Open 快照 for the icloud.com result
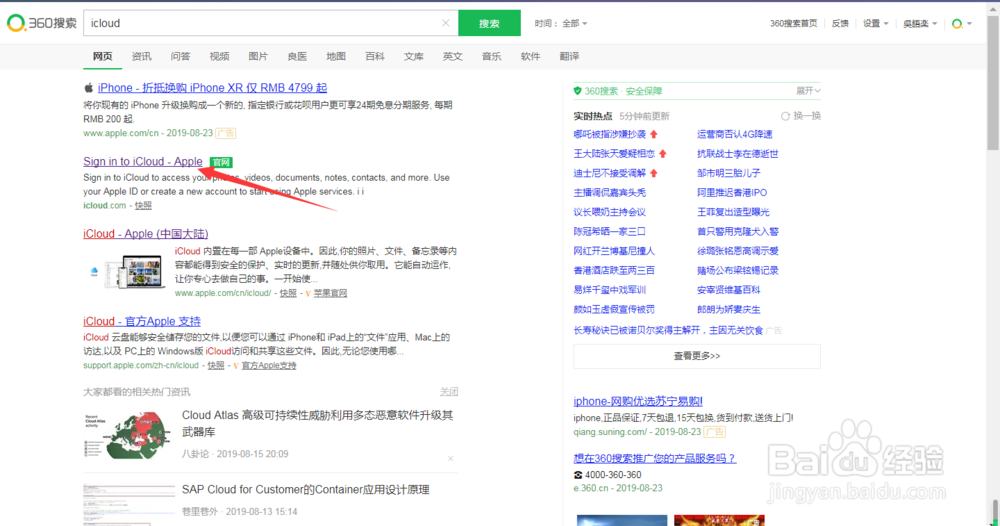Viewport: 1000px width, 526px height. (x=143, y=205)
